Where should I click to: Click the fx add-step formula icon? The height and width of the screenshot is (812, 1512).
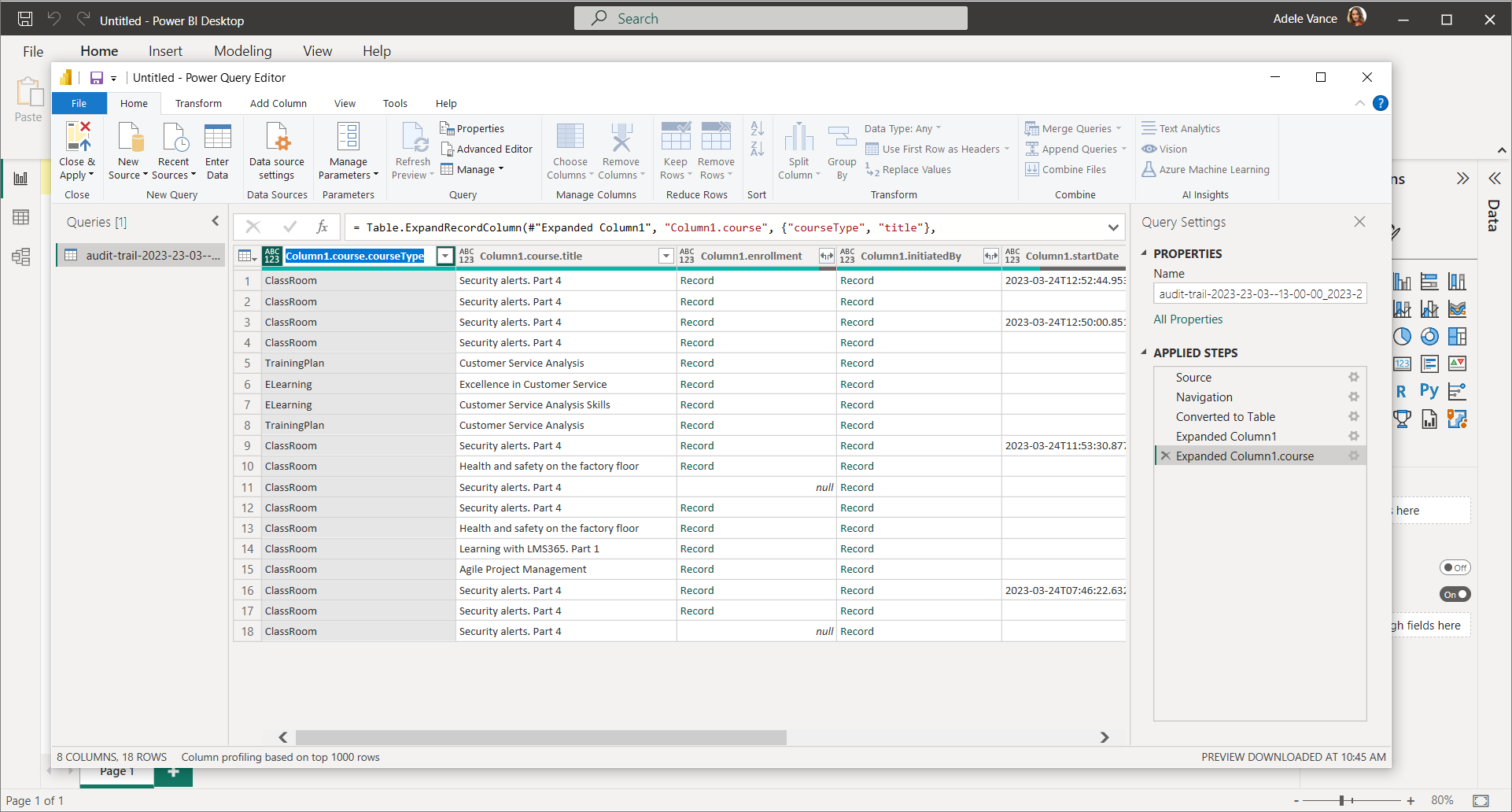click(322, 227)
